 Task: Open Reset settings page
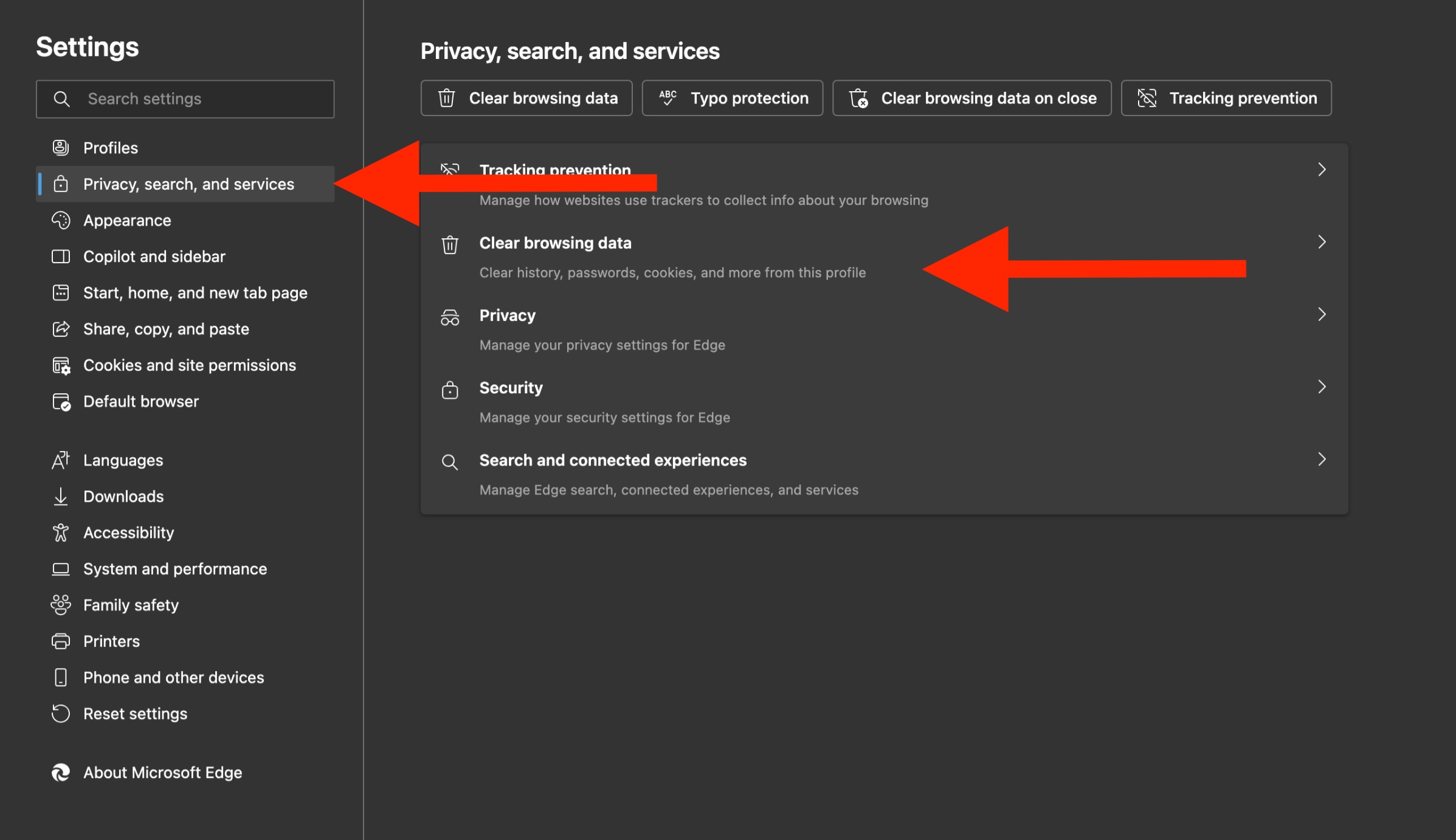(185, 714)
